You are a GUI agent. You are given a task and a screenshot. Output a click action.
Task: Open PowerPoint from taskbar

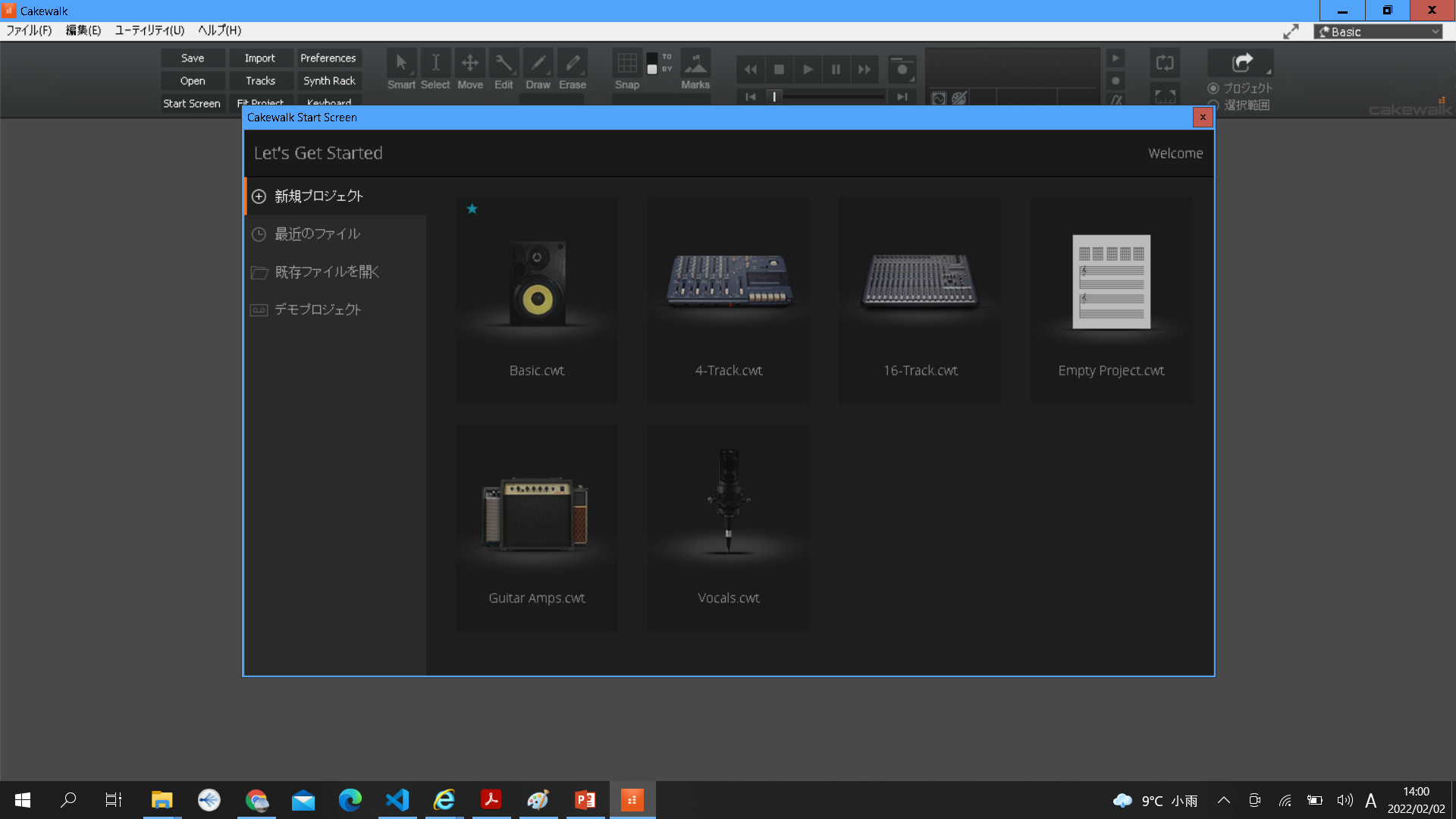click(x=585, y=800)
